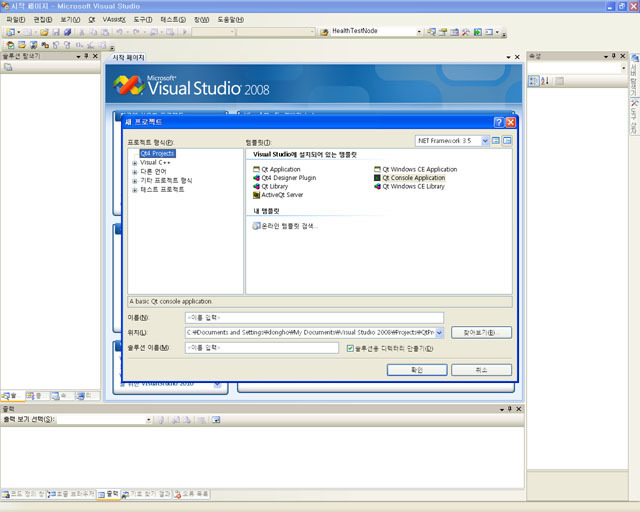
Task: Click the New Project toolbar icon
Action: pyautogui.click(x=10, y=32)
